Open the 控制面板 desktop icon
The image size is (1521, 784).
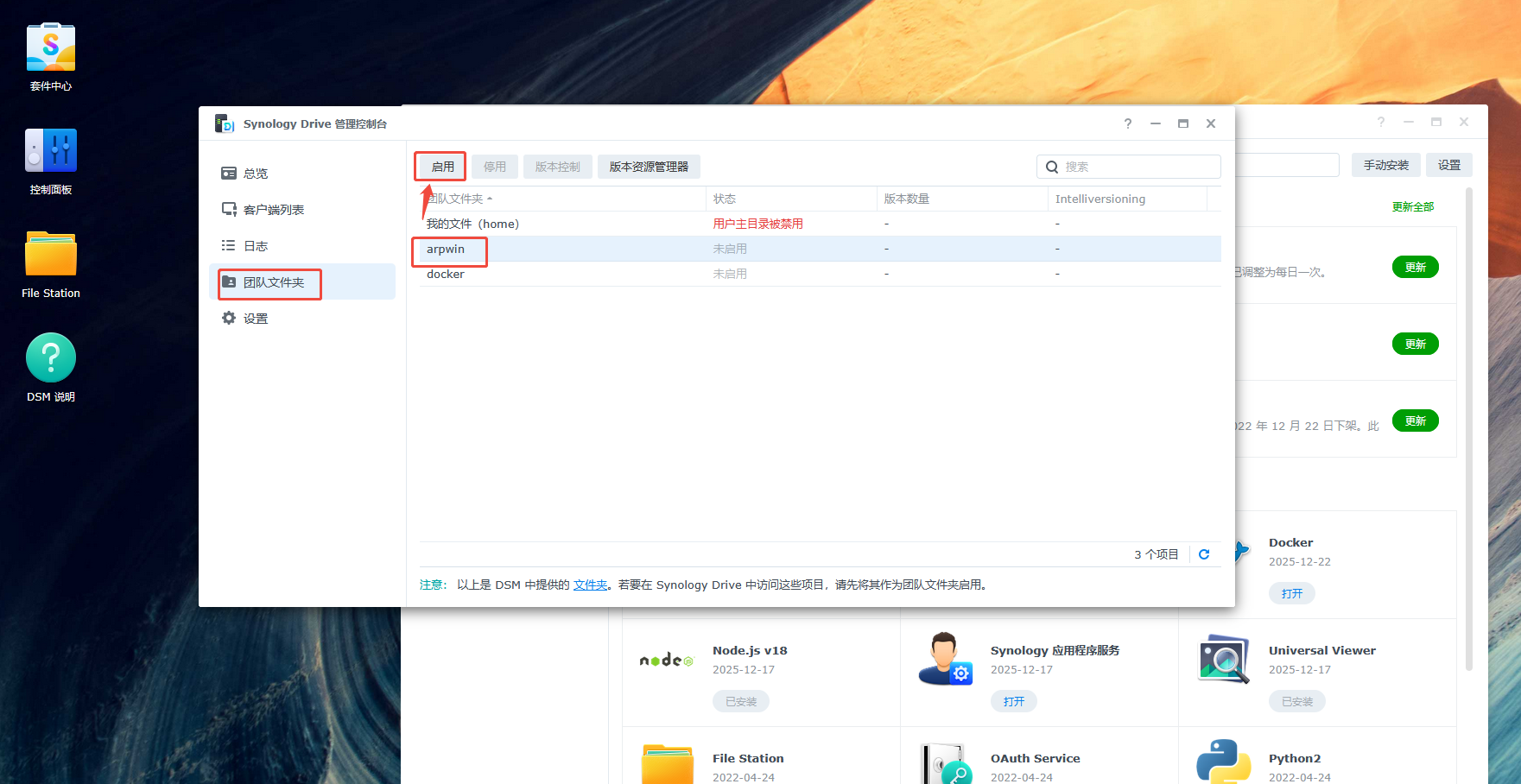pos(51,153)
